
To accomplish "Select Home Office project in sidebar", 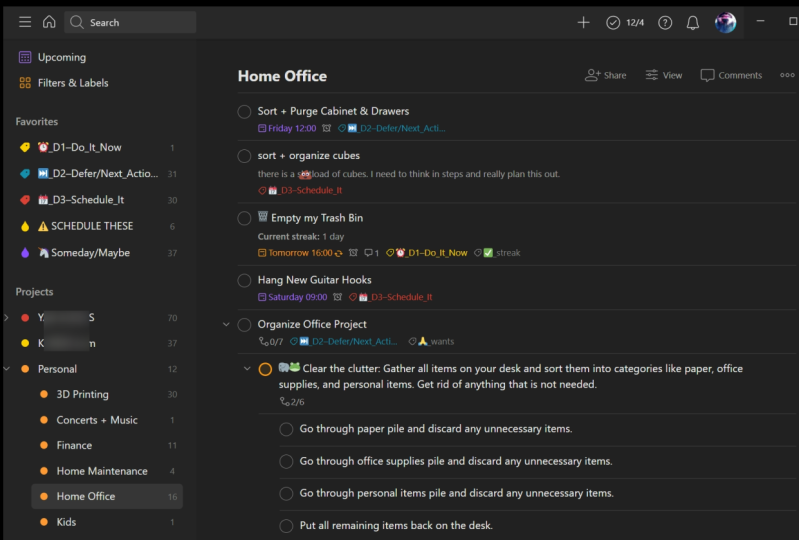I will [x=107, y=496].
